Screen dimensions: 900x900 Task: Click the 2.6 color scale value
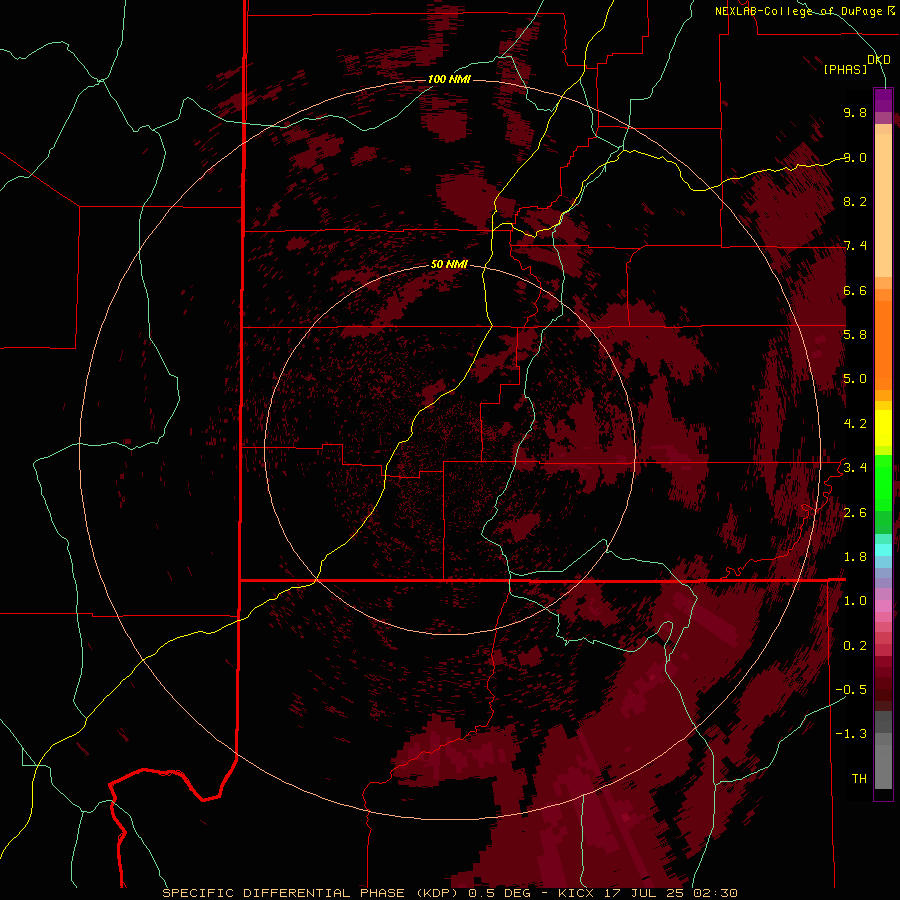coord(855,513)
